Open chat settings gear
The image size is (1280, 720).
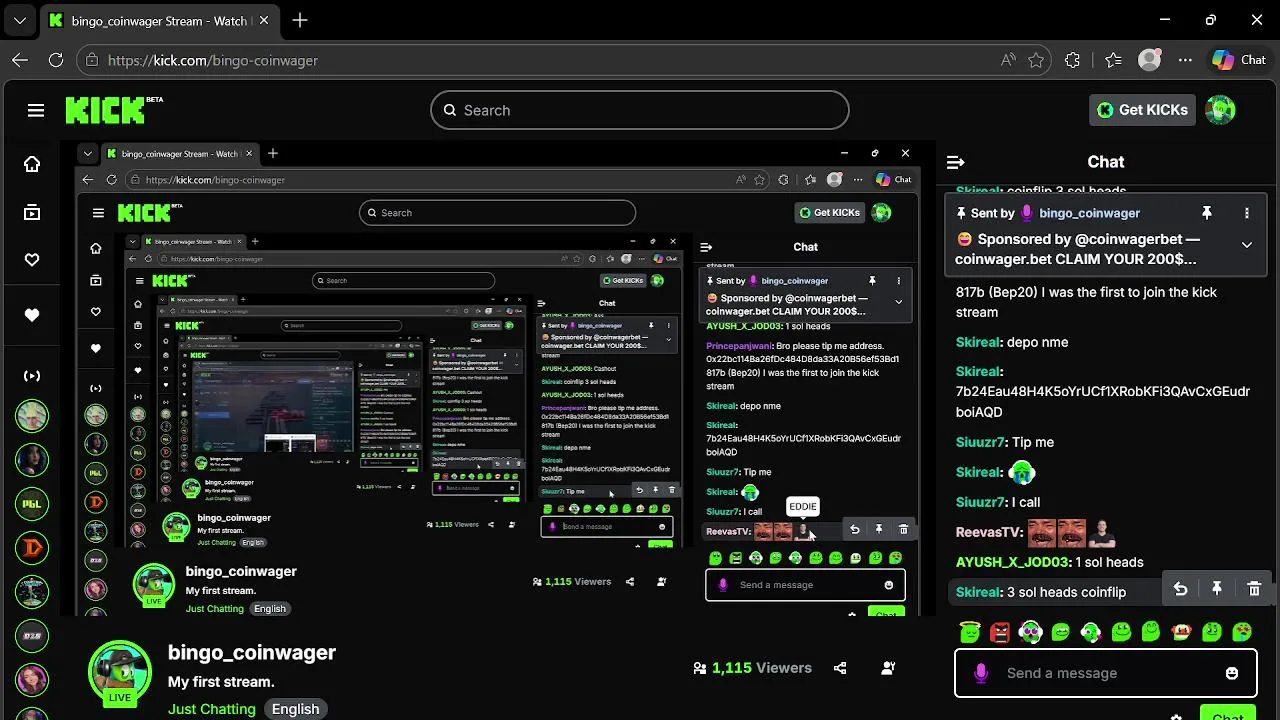point(1176,716)
